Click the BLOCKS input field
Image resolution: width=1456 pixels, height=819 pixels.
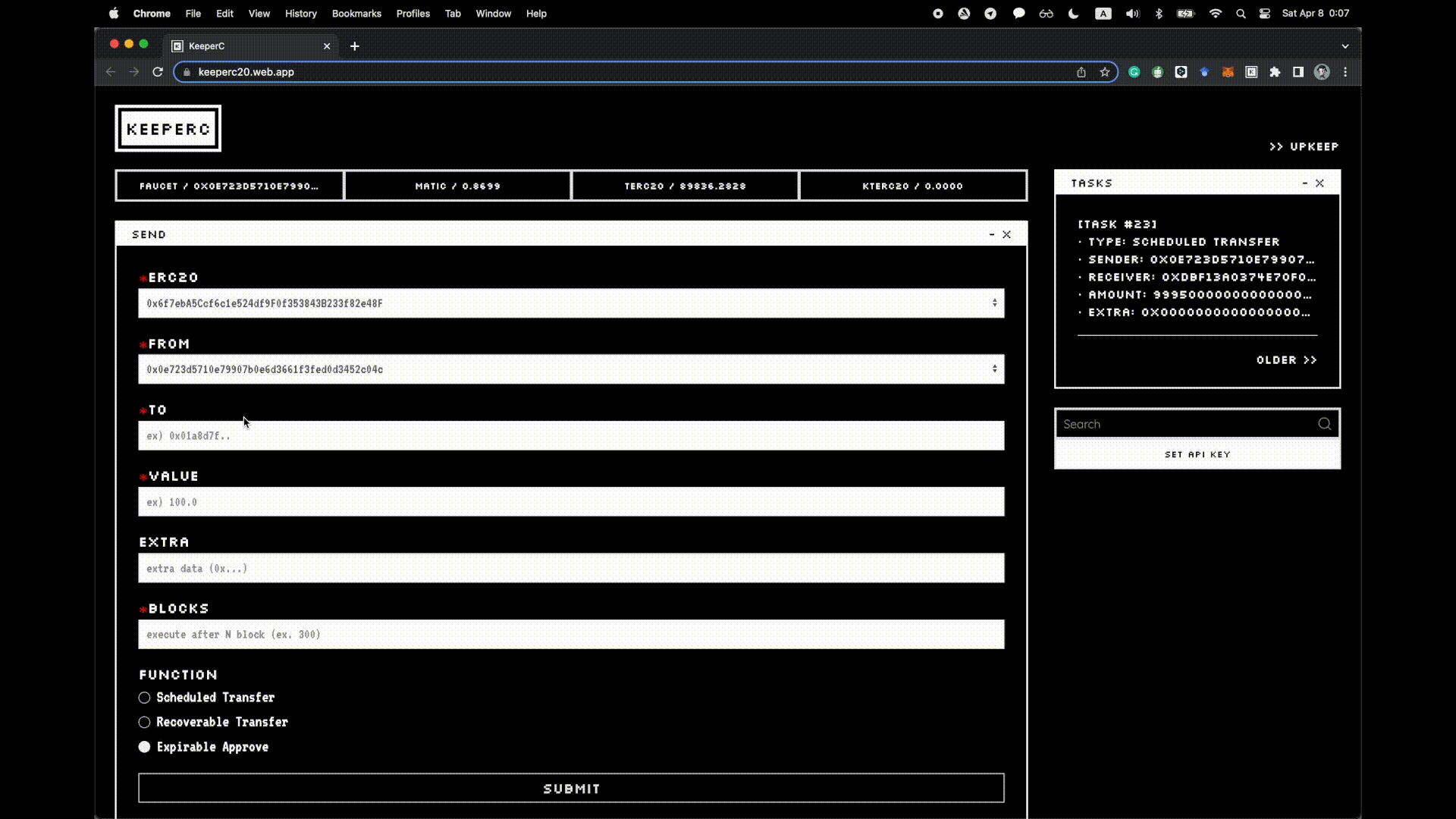pos(570,634)
